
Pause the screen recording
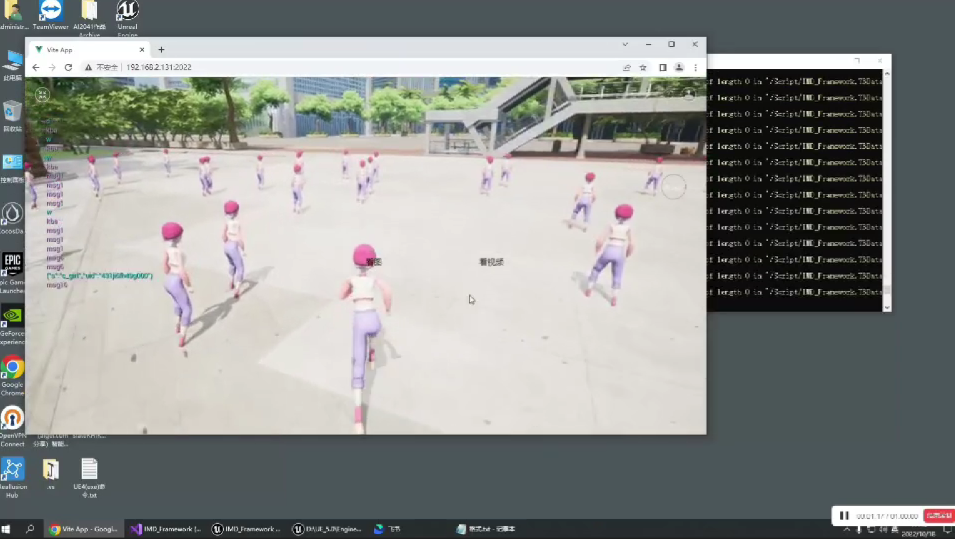[x=844, y=516]
